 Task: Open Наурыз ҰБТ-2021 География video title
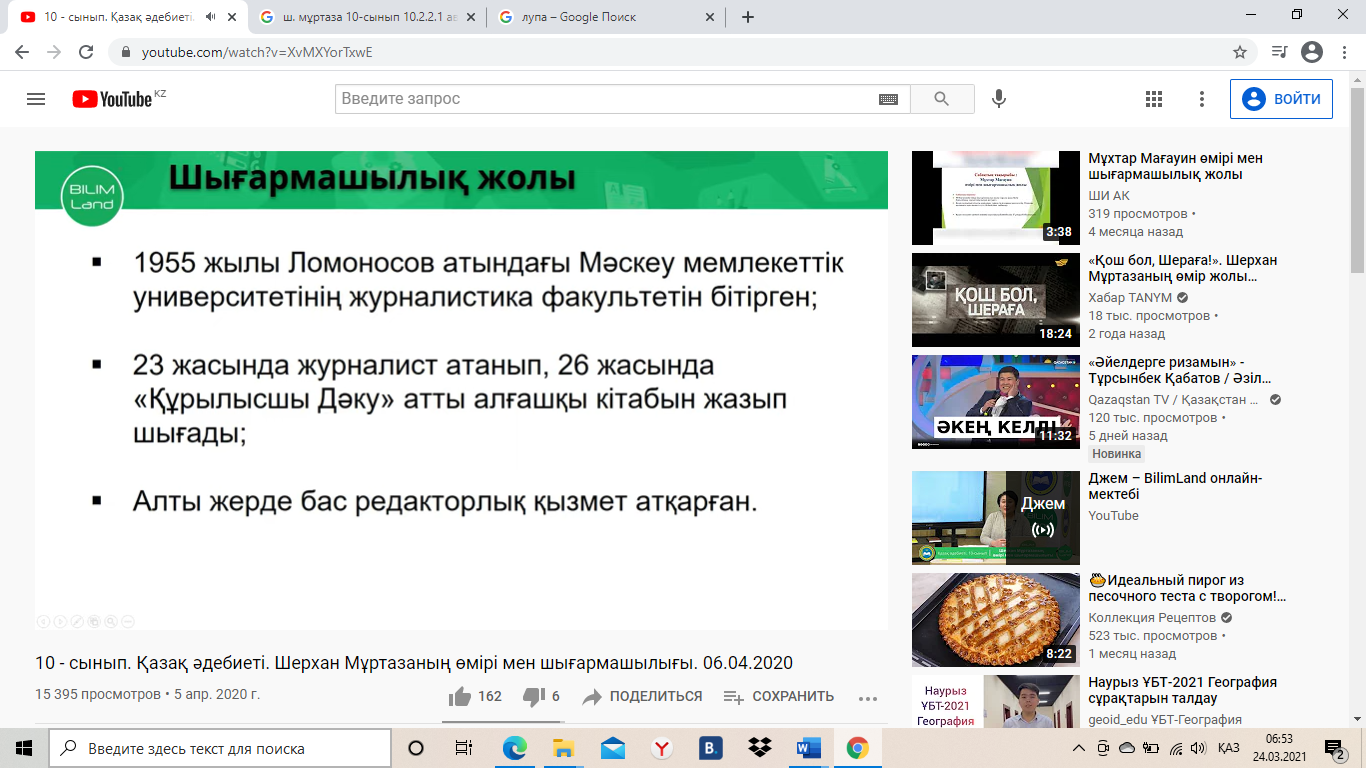tap(1182, 690)
